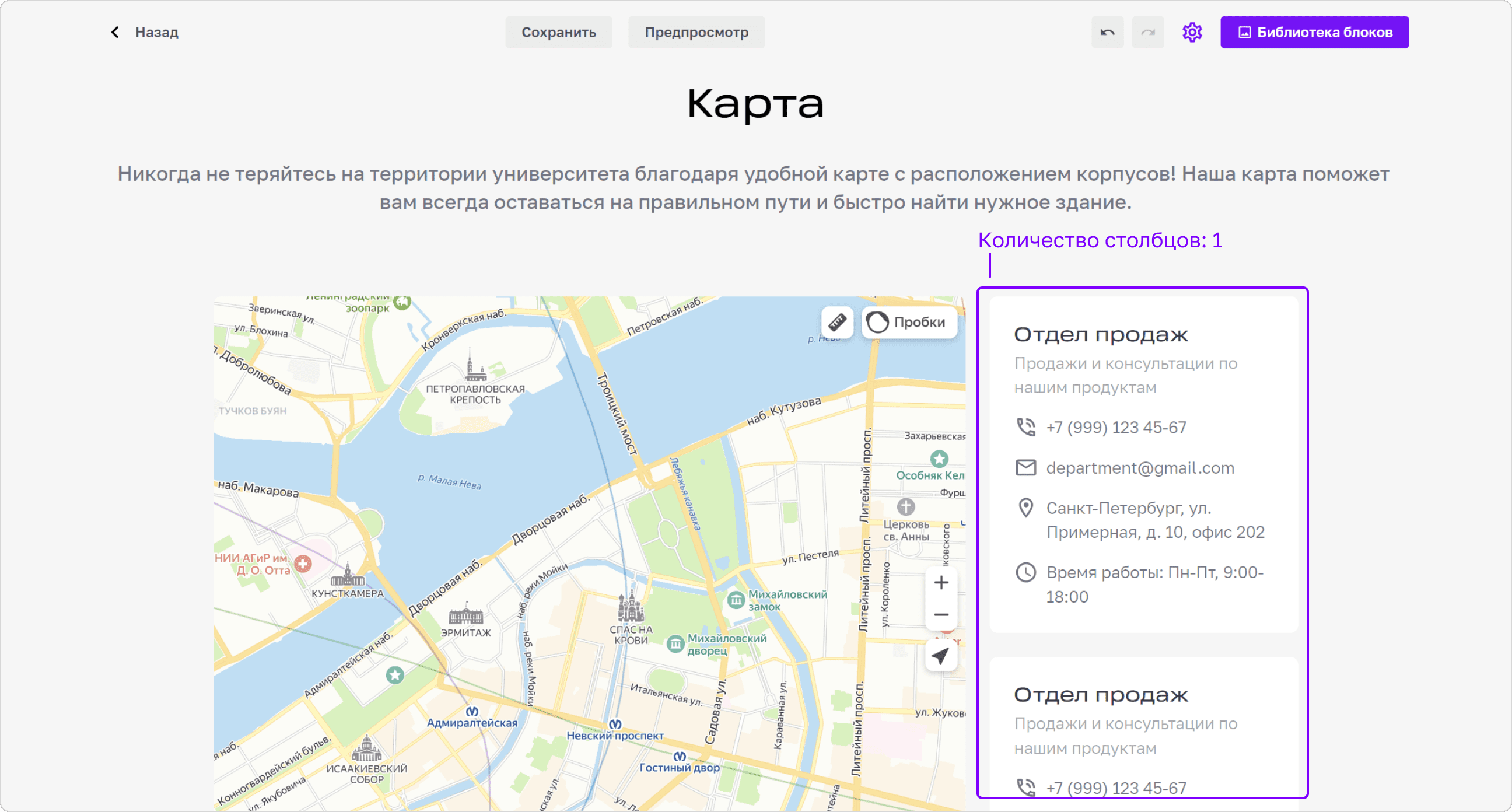Image resolution: width=1512 pixels, height=812 pixels.
Task: Zoom in on the map
Action: (x=941, y=582)
